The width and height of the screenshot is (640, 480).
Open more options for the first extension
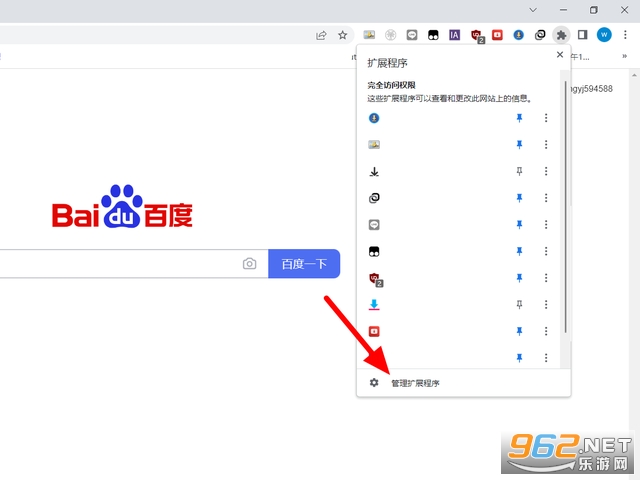(x=546, y=118)
